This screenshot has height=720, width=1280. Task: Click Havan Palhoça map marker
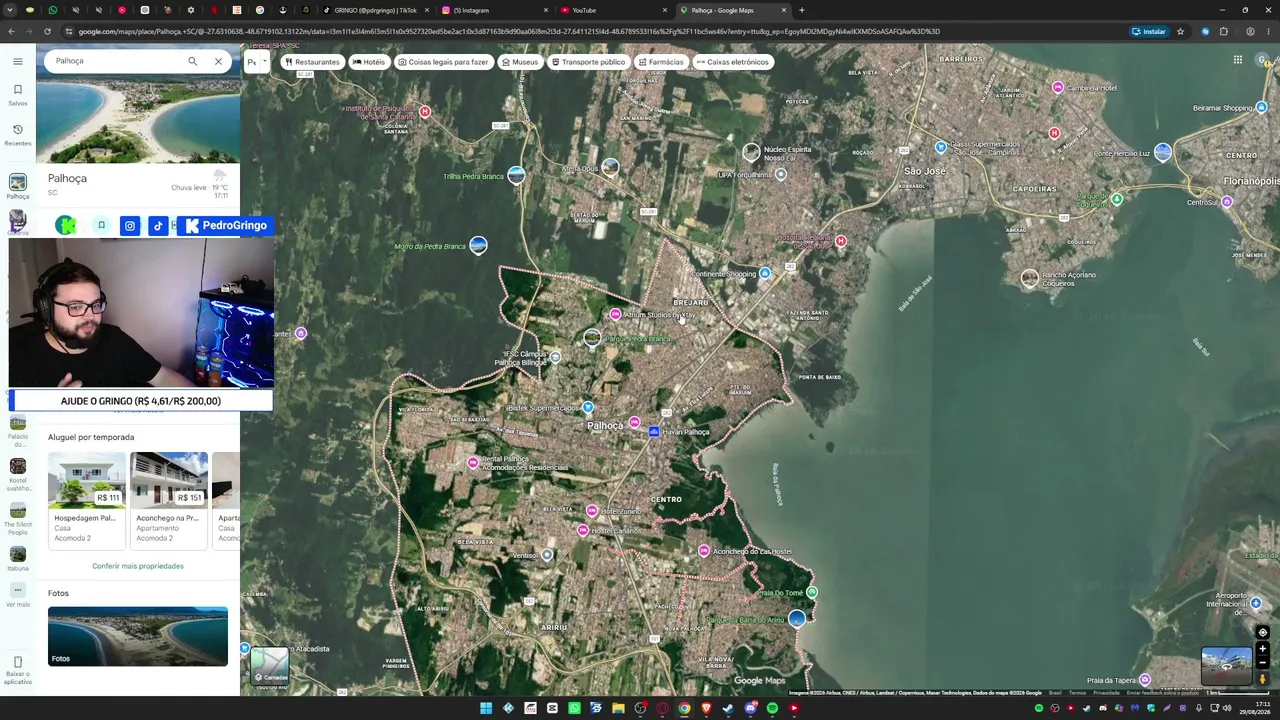click(x=654, y=432)
